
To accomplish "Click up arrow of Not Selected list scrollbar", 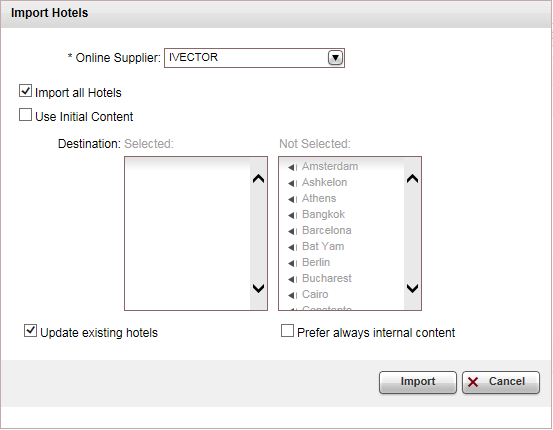I will (412, 179).
